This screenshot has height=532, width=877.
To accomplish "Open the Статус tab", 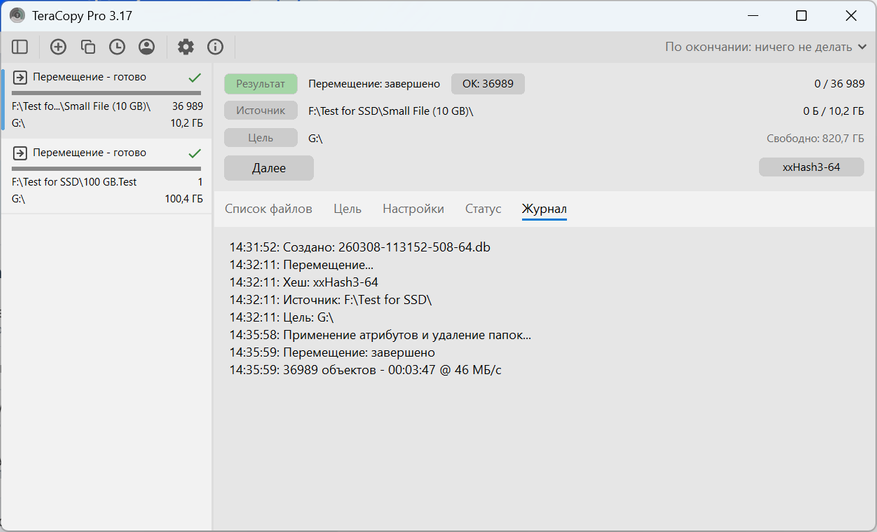I will 483,209.
